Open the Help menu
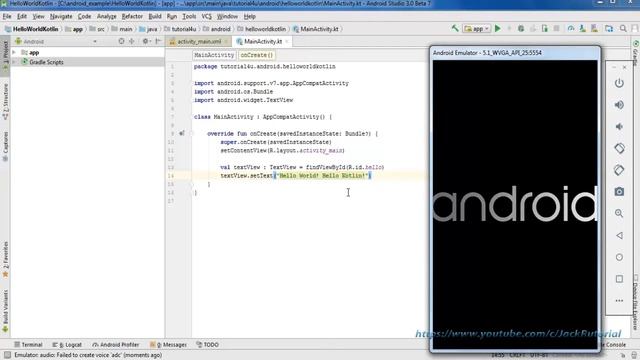This screenshot has height=360, width=640. coord(249,16)
